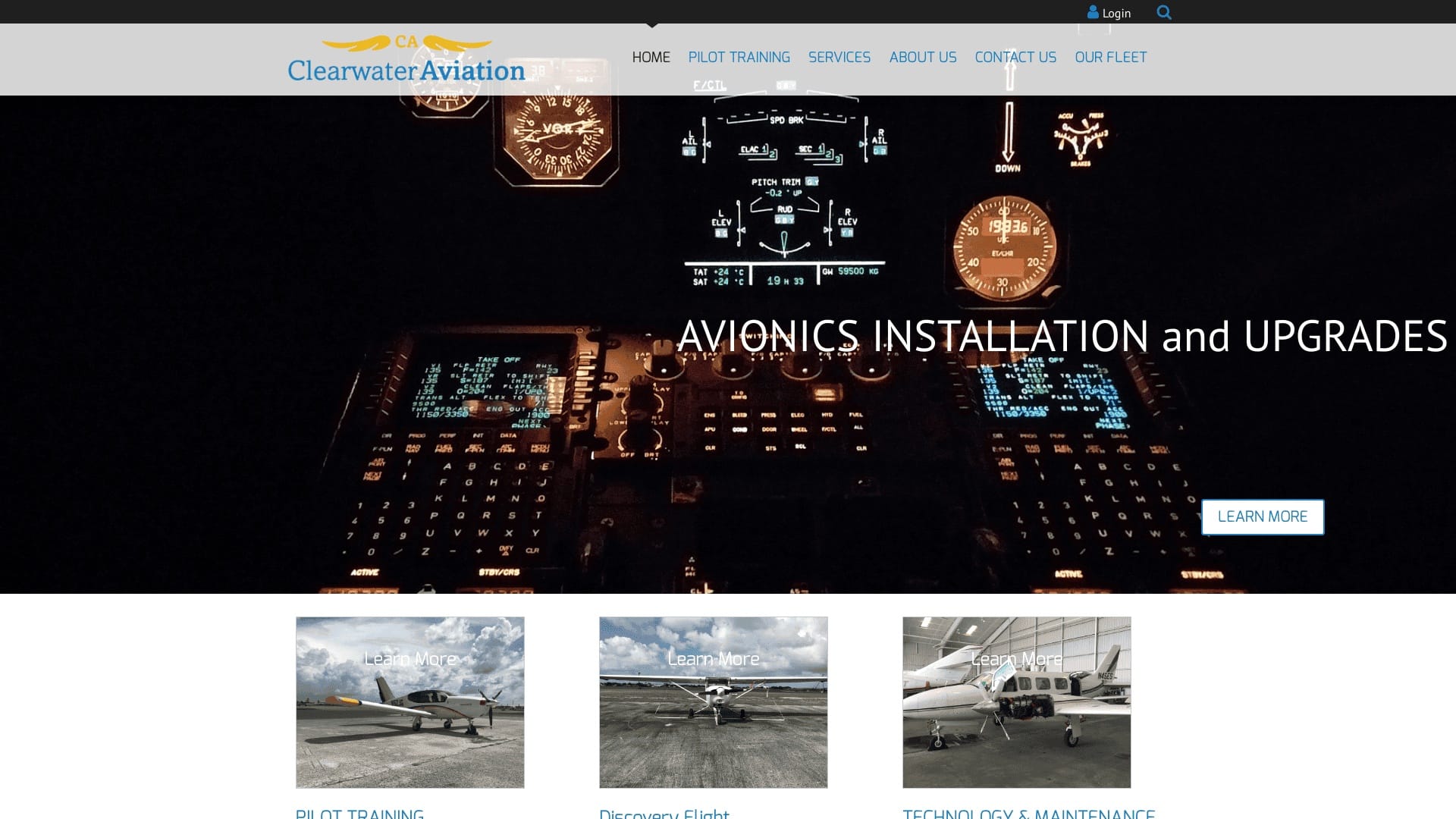Screen dimensions: 1456x819
Task: Click the twin-engine aircraft thumbnail image
Action: 1016,701
